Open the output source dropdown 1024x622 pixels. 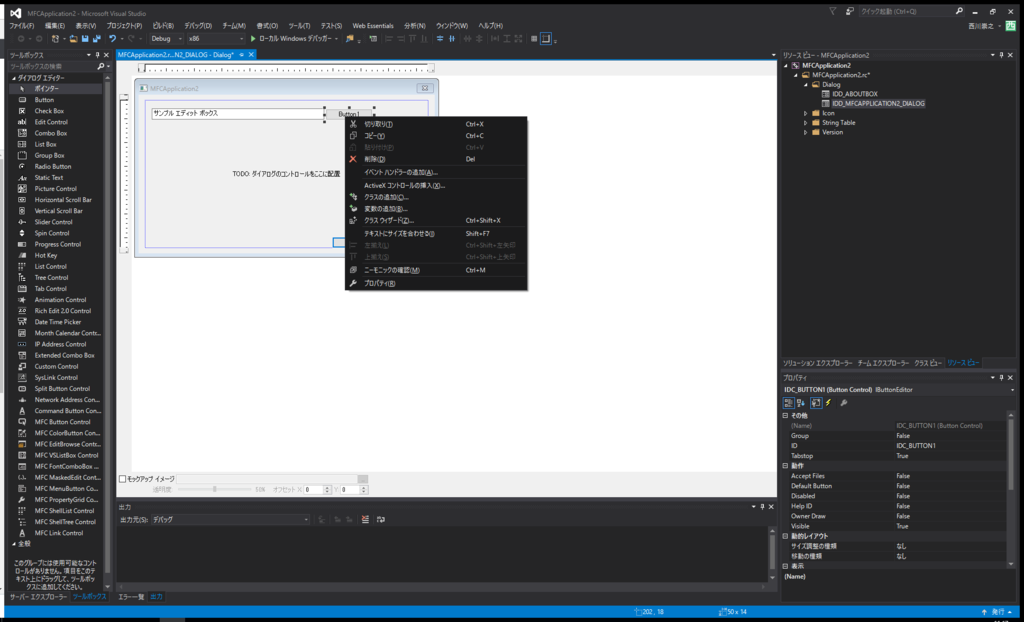[x=231, y=519]
